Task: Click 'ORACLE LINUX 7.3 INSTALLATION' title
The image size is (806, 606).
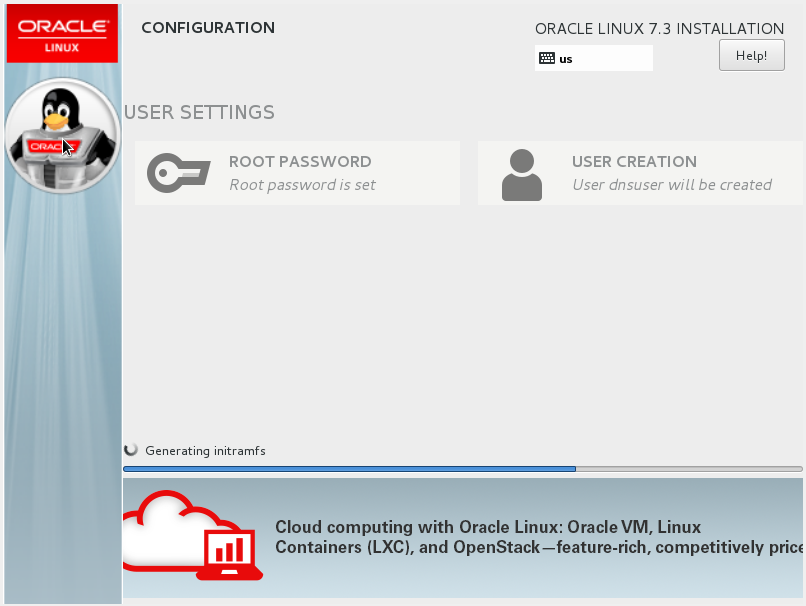Action: pyautogui.click(x=660, y=29)
